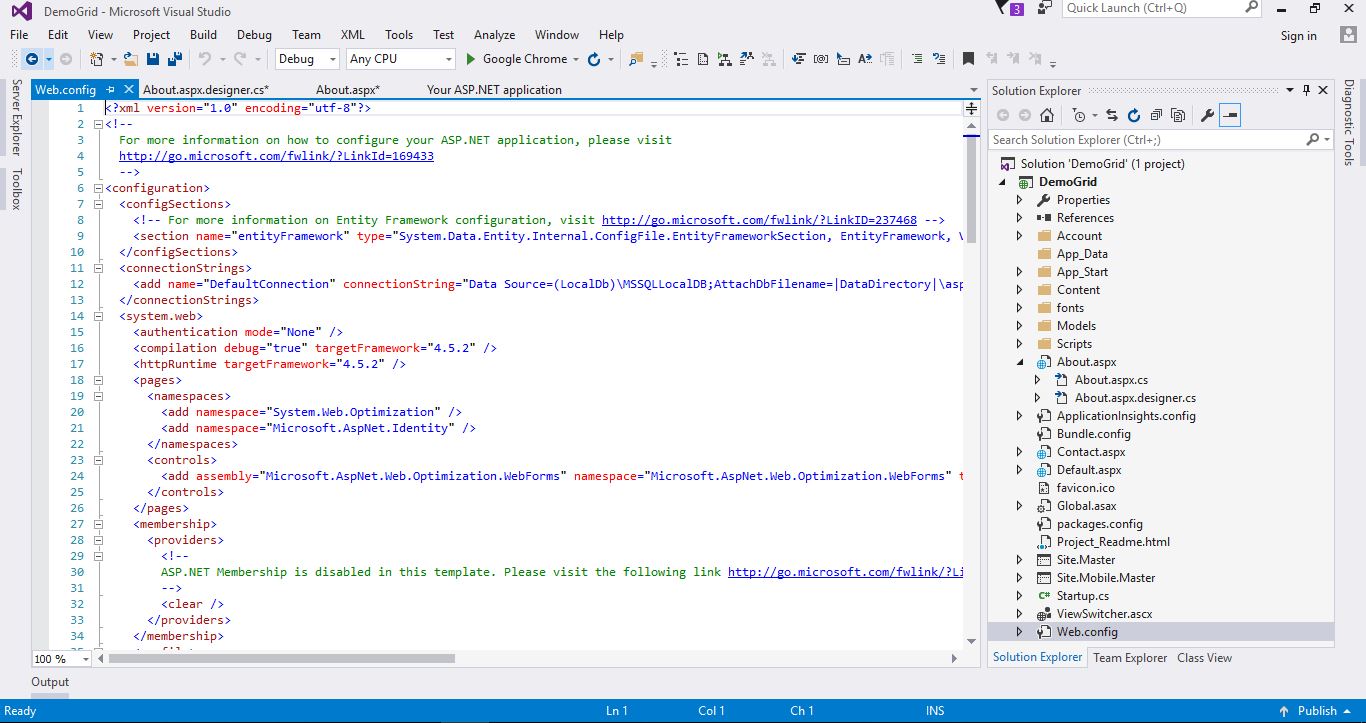The width and height of the screenshot is (1366, 723).
Task: Click the editor split-window handle icon
Action: 971,108
